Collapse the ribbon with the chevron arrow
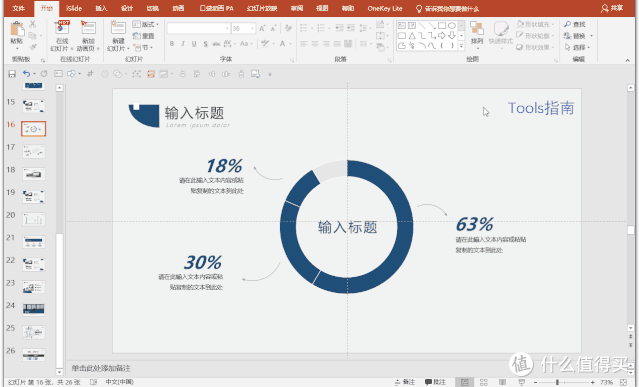 pyautogui.click(x=627, y=60)
